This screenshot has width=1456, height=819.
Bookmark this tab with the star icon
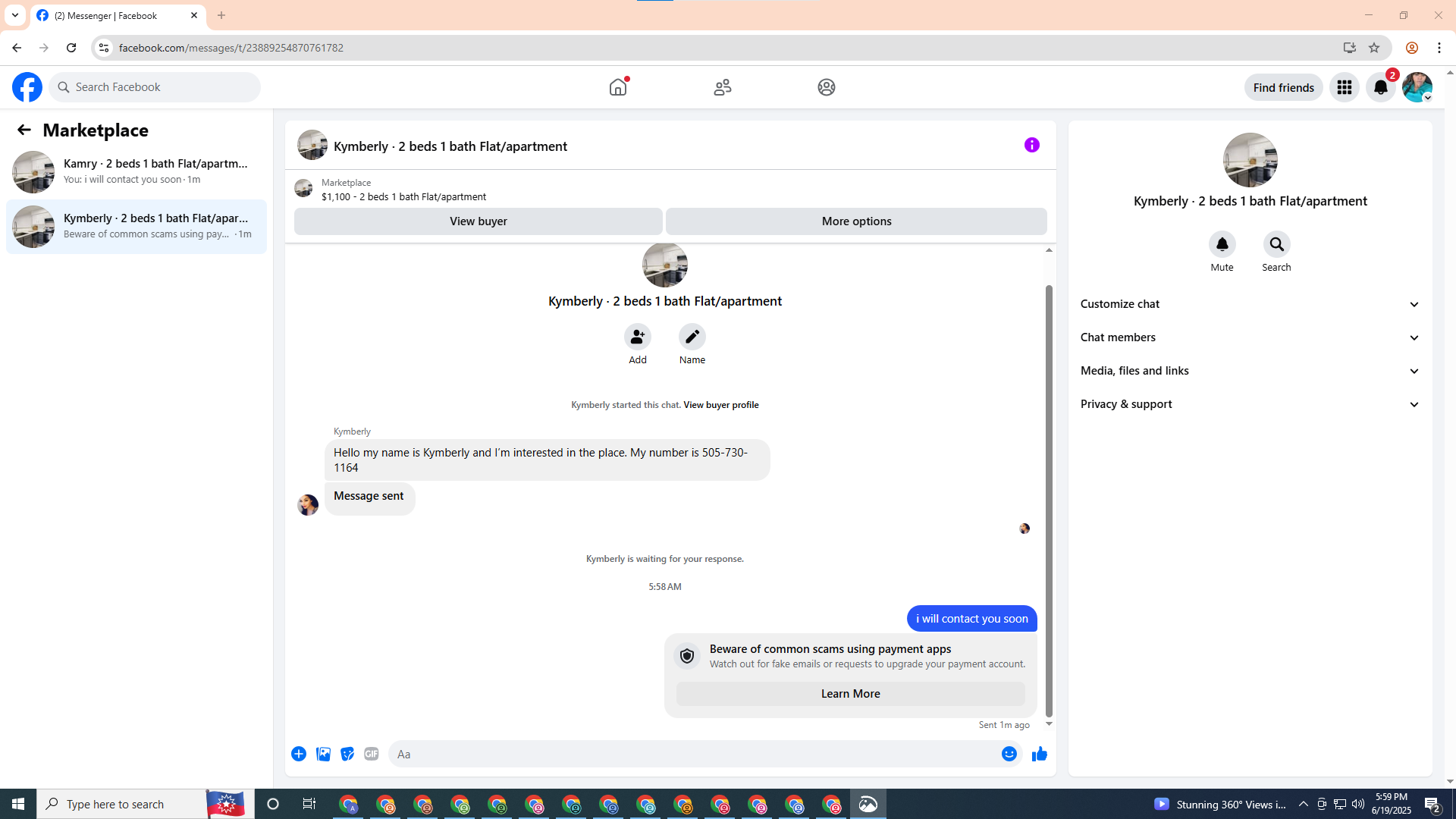coord(1374,48)
